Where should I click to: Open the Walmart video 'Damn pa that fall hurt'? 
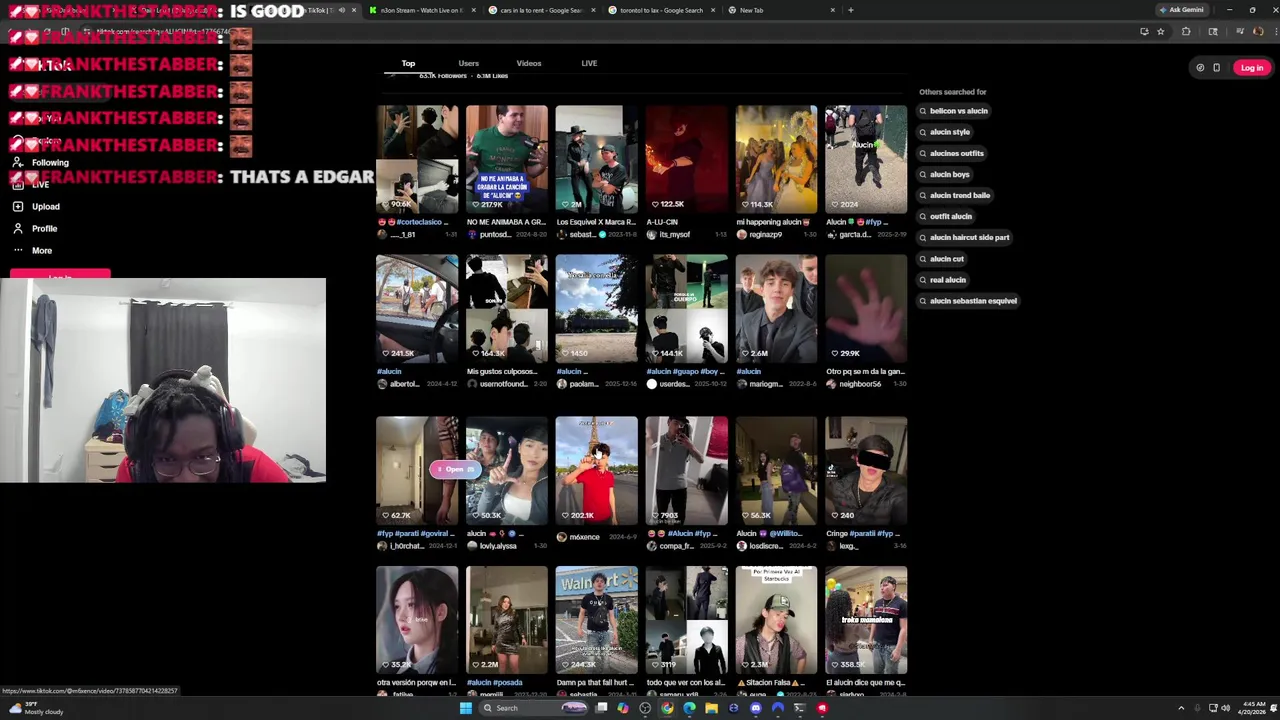(x=596, y=620)
